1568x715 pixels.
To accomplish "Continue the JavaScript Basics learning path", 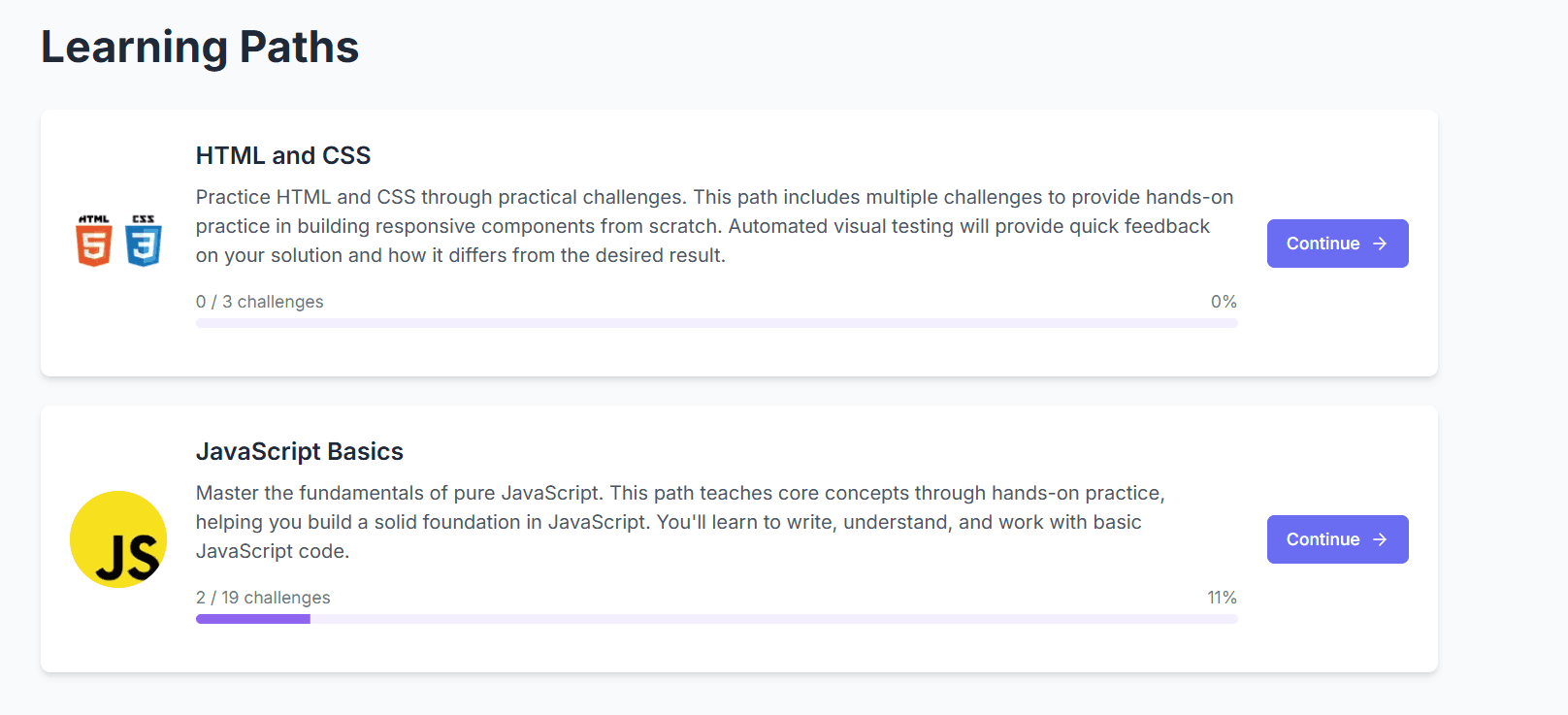I will pyautogui.click(x=1337, y=539).
